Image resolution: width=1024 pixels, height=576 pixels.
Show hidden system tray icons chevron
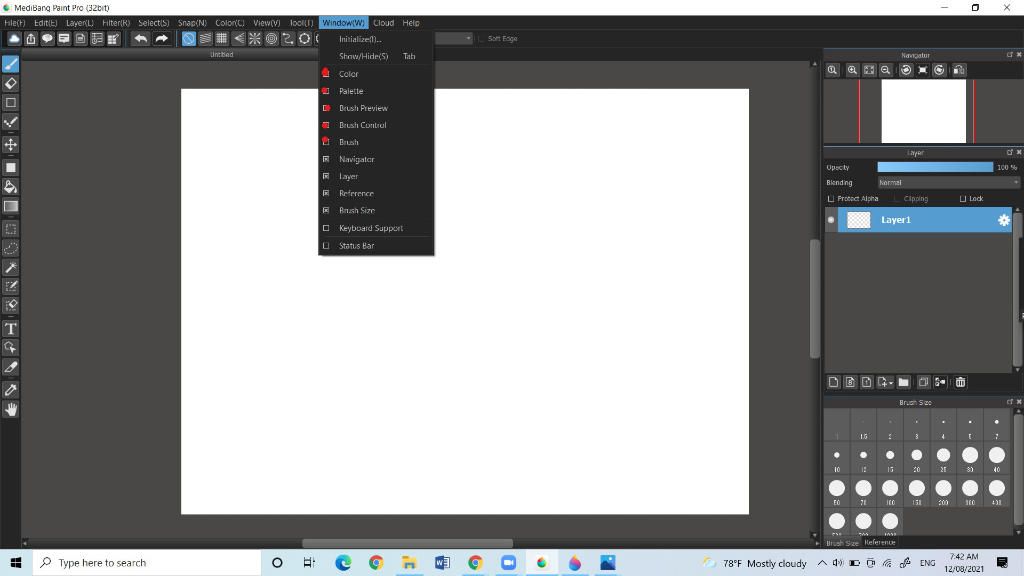[x=822, y=563]
